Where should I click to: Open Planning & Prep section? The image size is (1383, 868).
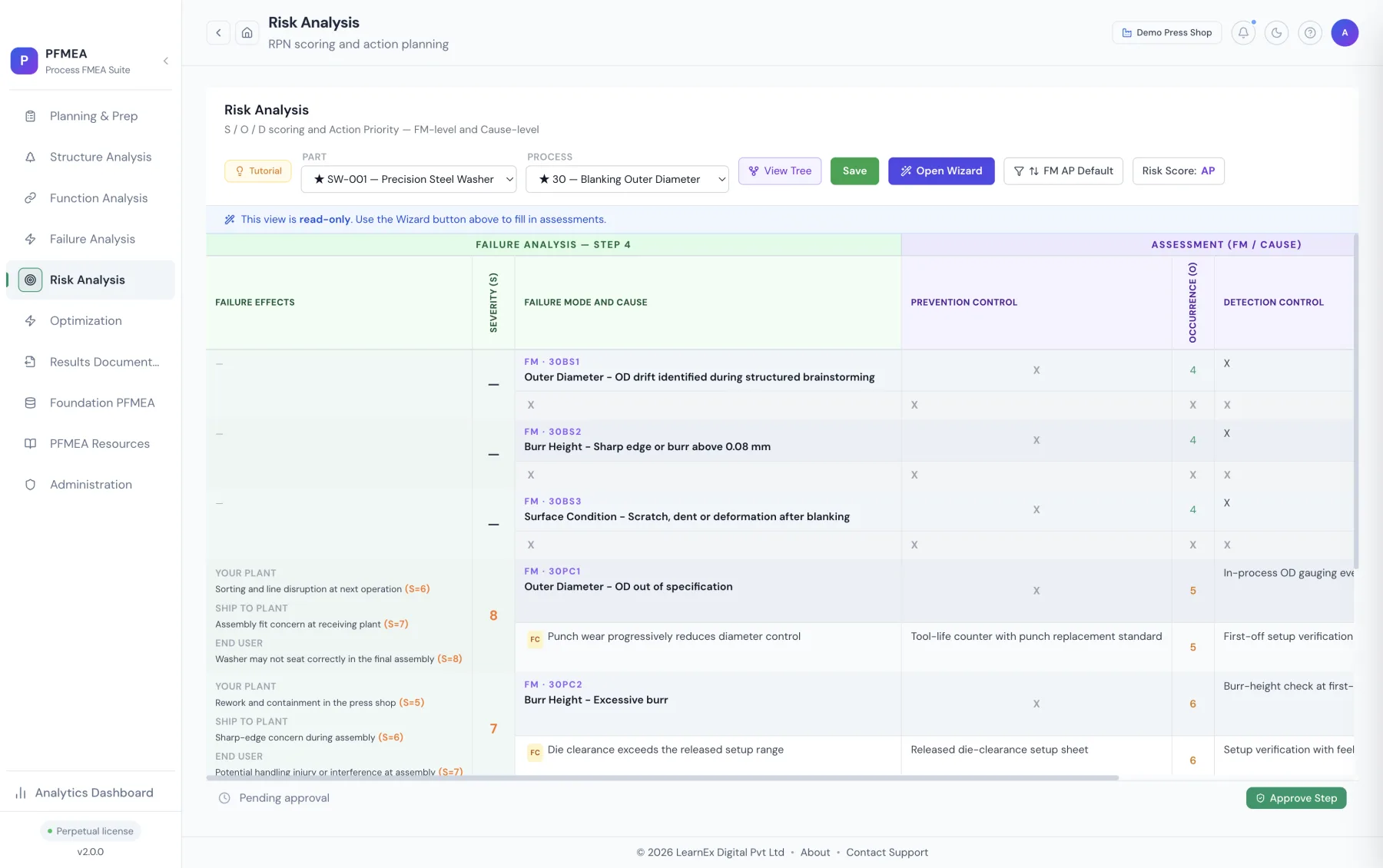[x=91, y=116]
